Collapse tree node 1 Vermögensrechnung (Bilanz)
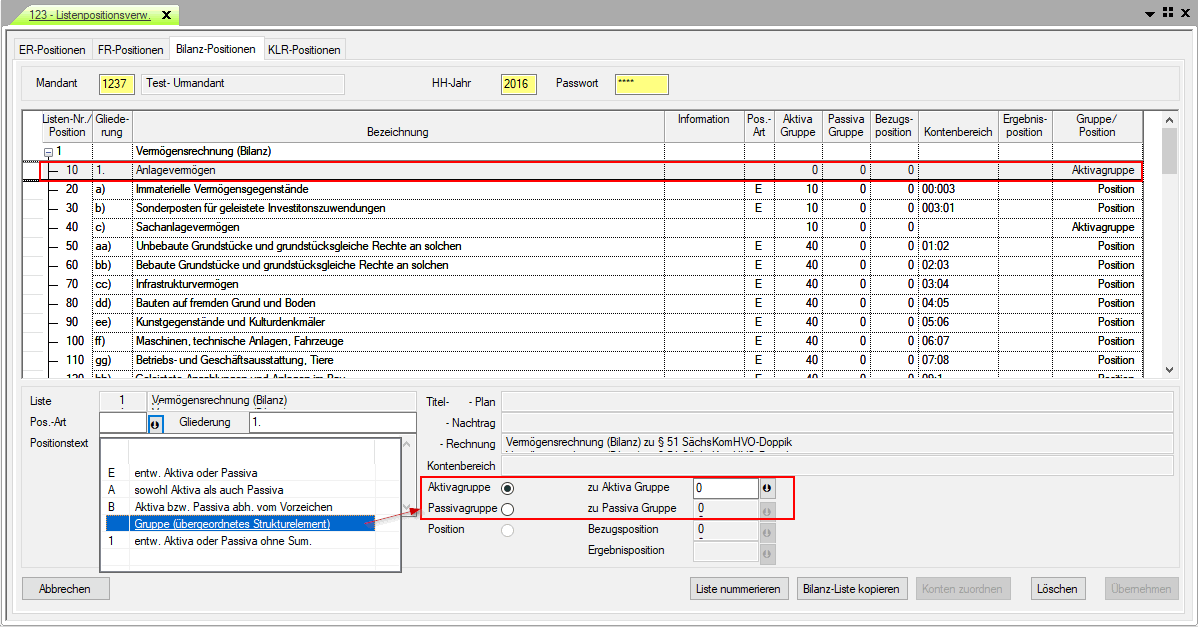 pyautogui.click(x=46, y=152)
